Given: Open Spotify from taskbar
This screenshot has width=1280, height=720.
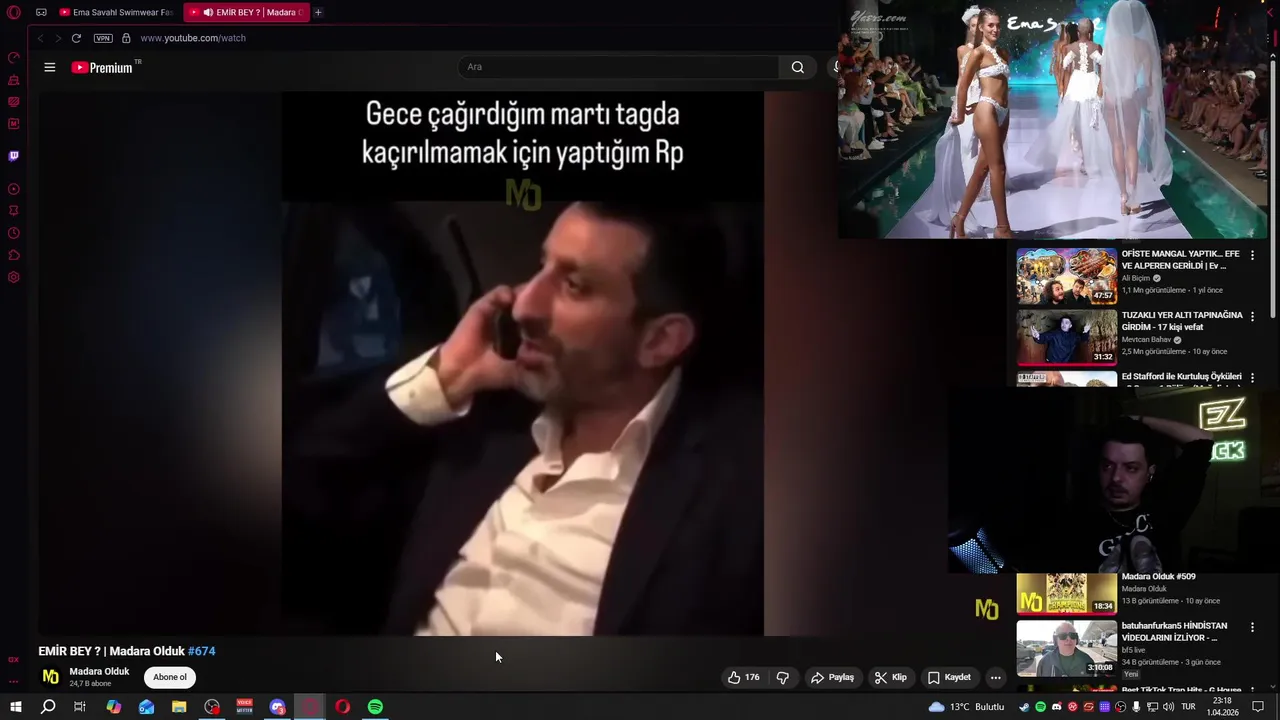Looking at the screenshot, I should (375, 707).
